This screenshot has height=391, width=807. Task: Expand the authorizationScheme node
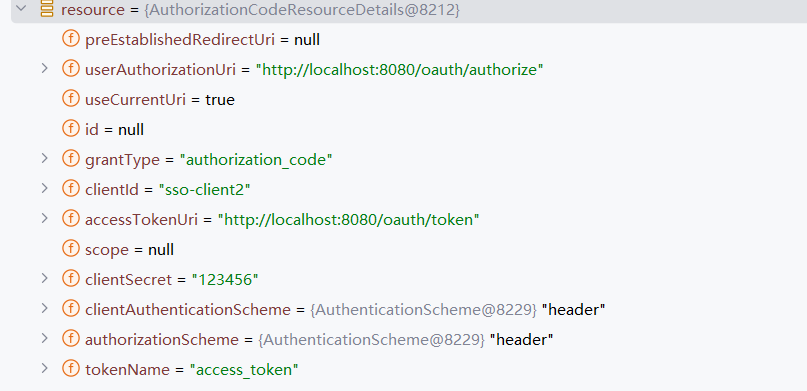pyautogui.click(x=44, y=338)
